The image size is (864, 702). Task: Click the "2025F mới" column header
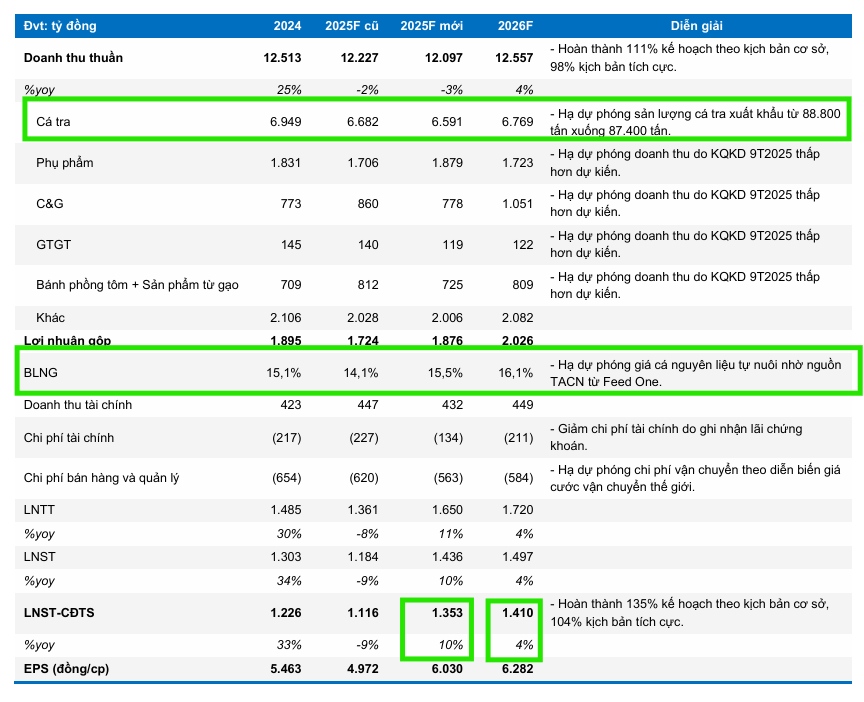431,26
